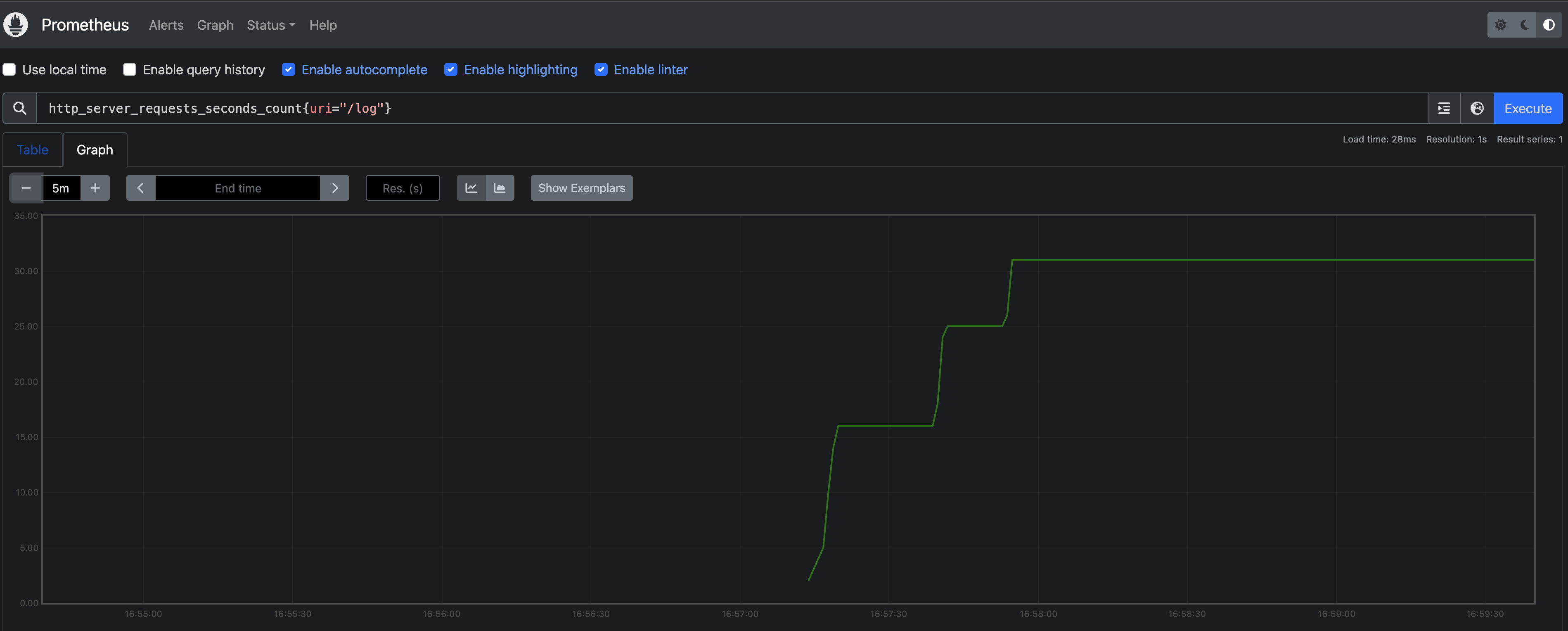This screenshot has height=631, width=1568.
Task: Move end time back with left chevron
Action: click(x=141, y=188)
